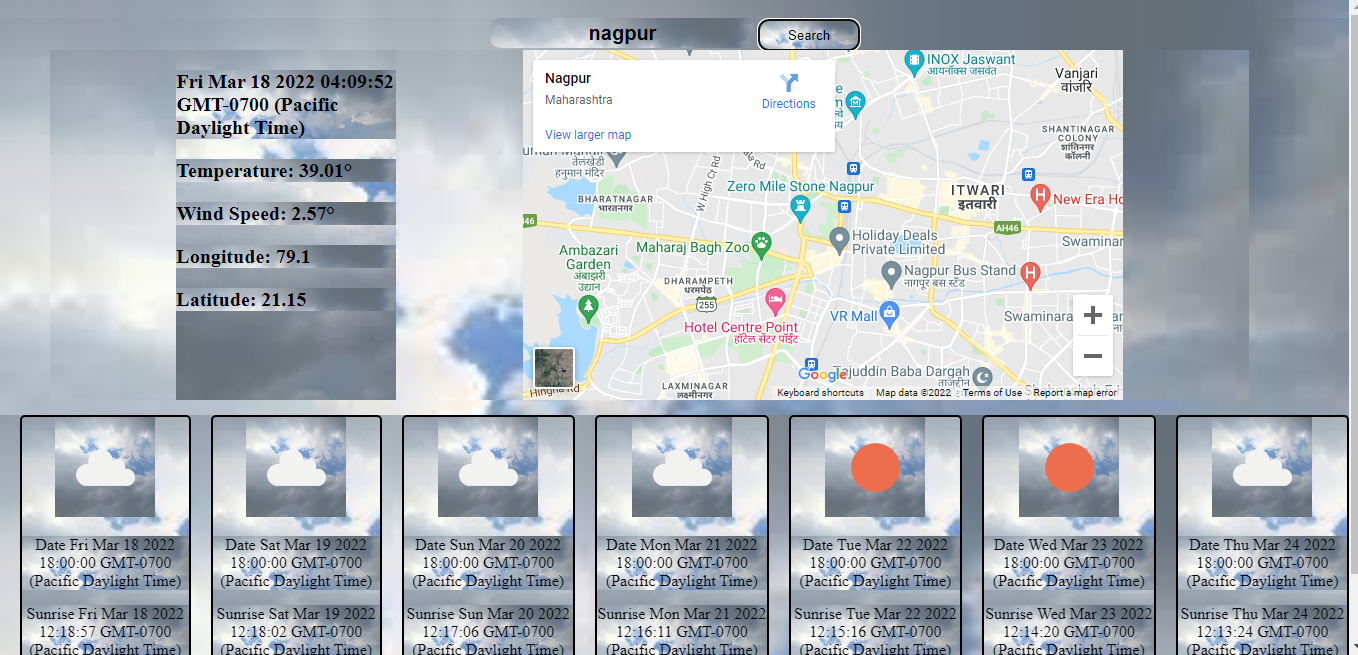The height and width of the screenshot is (655, 1358).
Task: Click the cloud icon on Fri Mar 18 card
Action: pyautogui.click(x=105, y=467)
